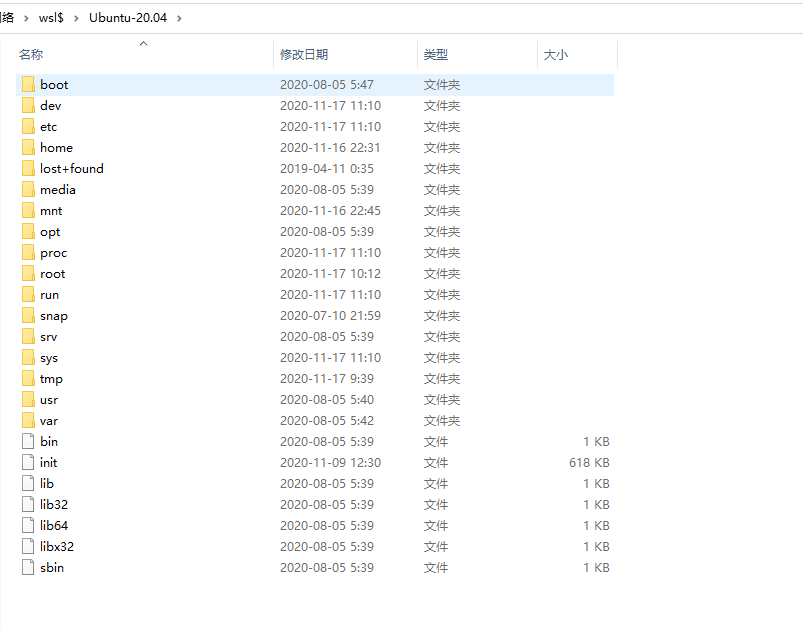This screenshot has height=628, width=803.
Task: Select the libx32 file icon
Action: coord(28,546)
